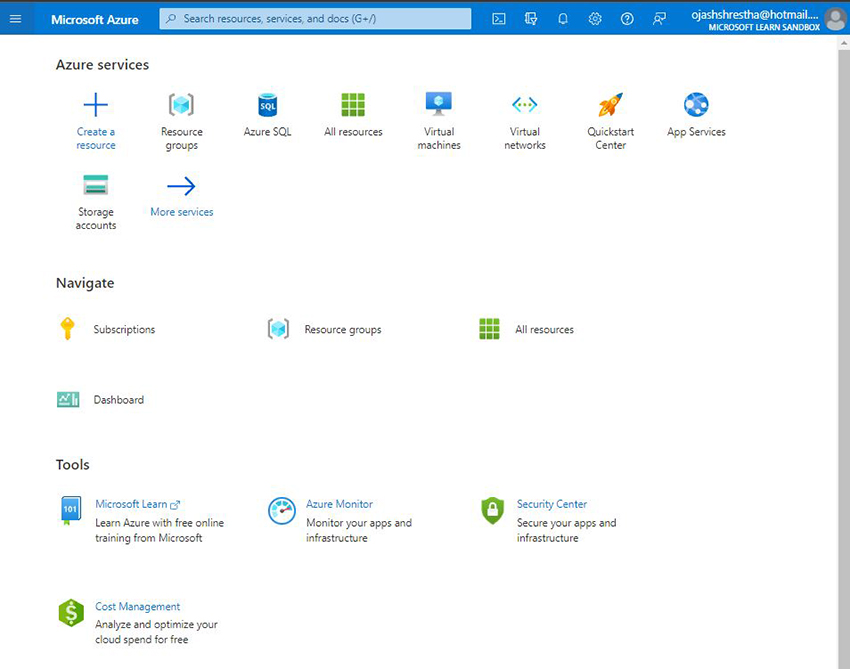Screen dimensions: 850x669
Task: Click the account email ojashshrestha@hotmail
Action: tap(755, 15)
